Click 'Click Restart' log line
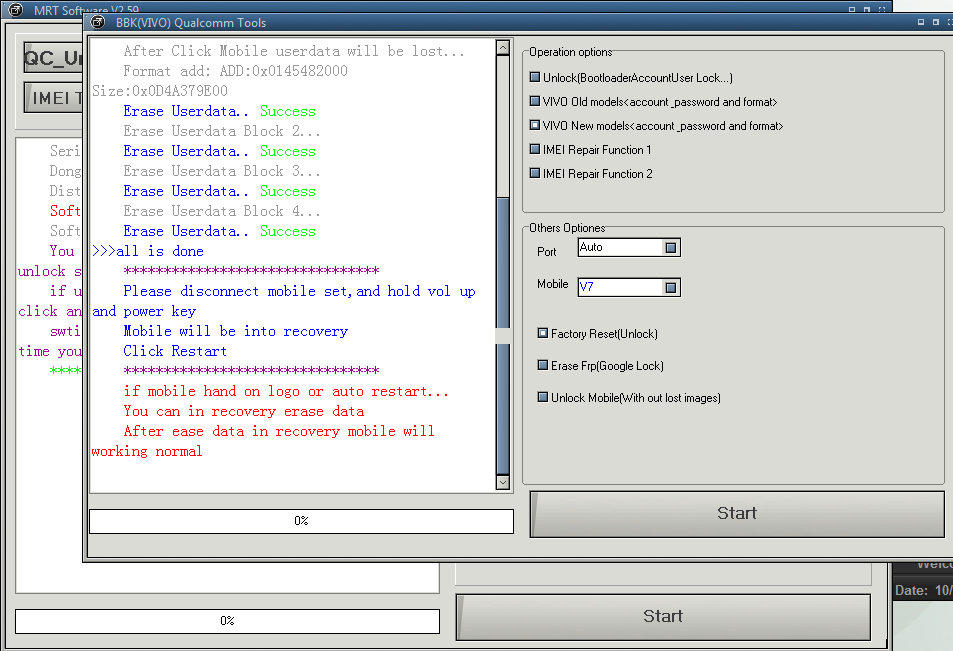The width and height of the screenshot is (953, 651). (175, 351)
